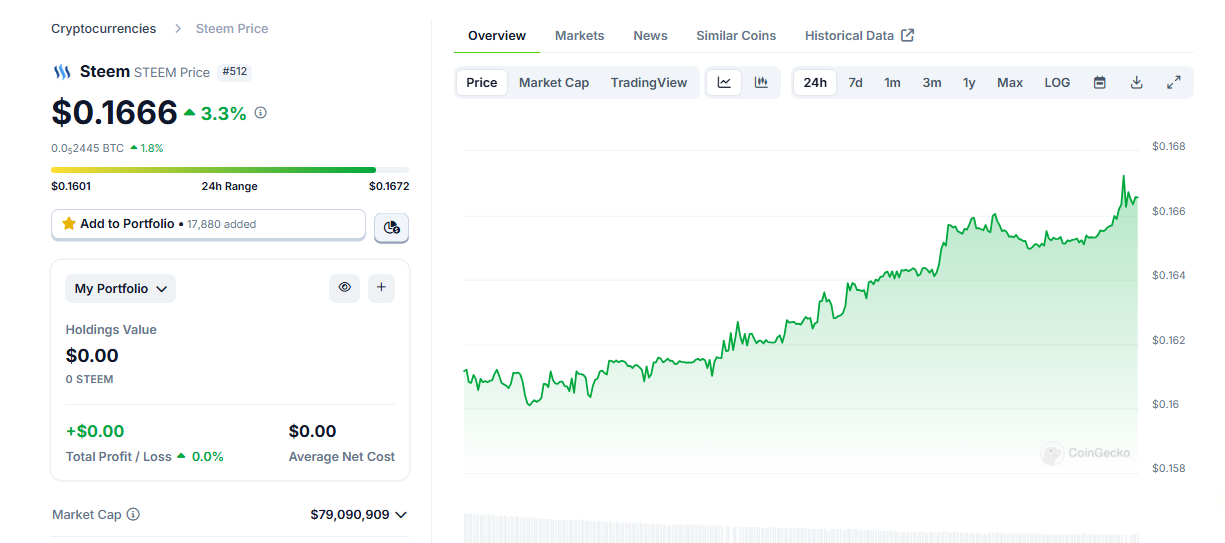Click the BTC price 1.8% change

(147, 148)
